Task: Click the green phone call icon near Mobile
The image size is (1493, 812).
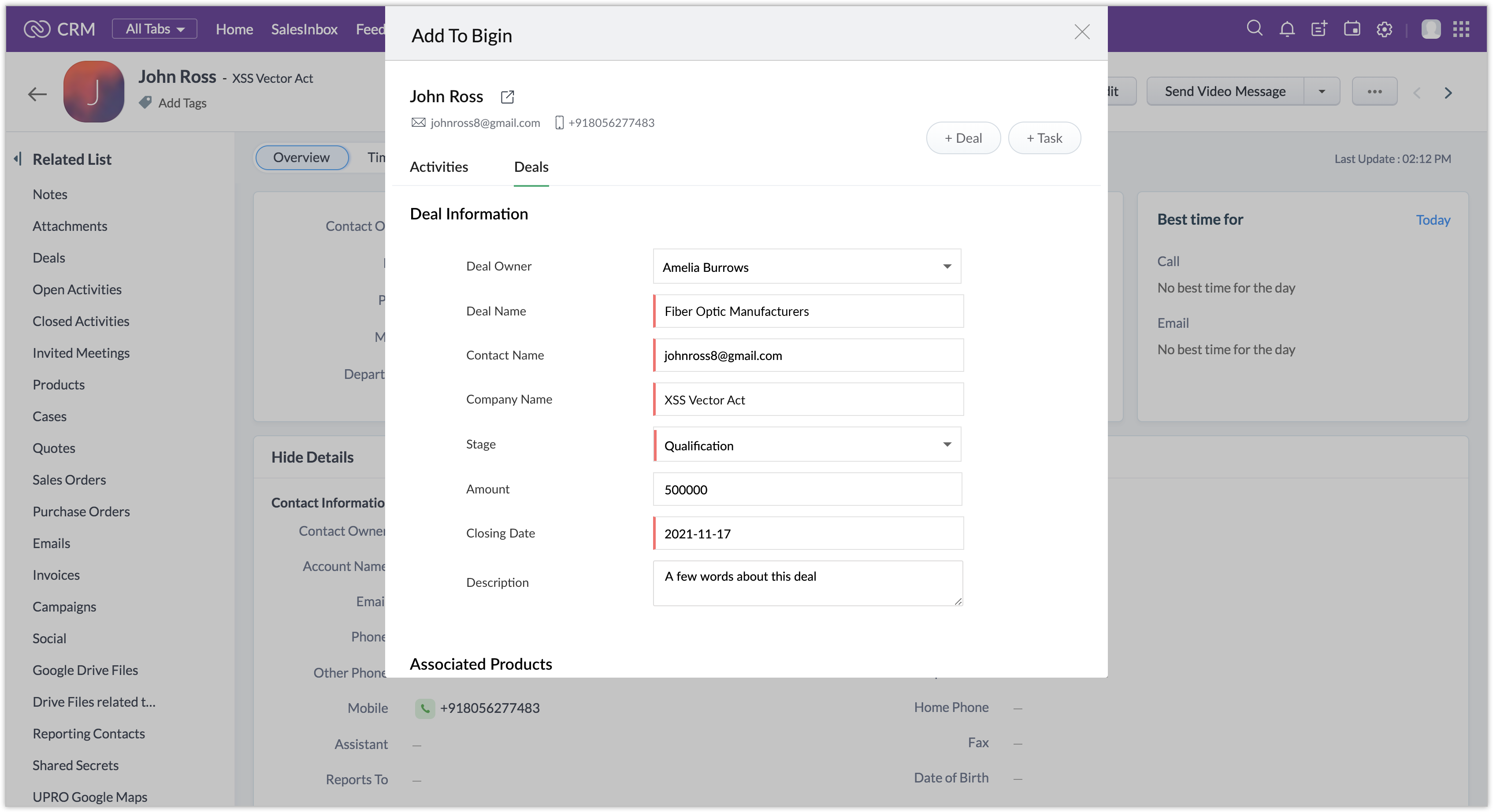Action: [x=425, y=708]
